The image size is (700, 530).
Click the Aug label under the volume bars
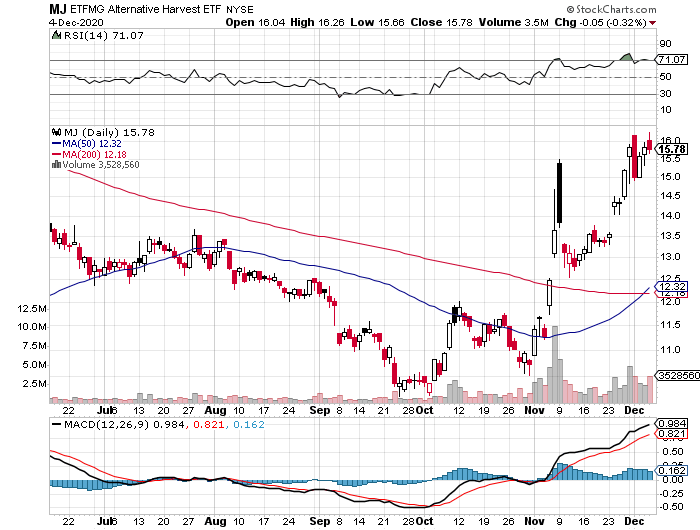point(215,410)
